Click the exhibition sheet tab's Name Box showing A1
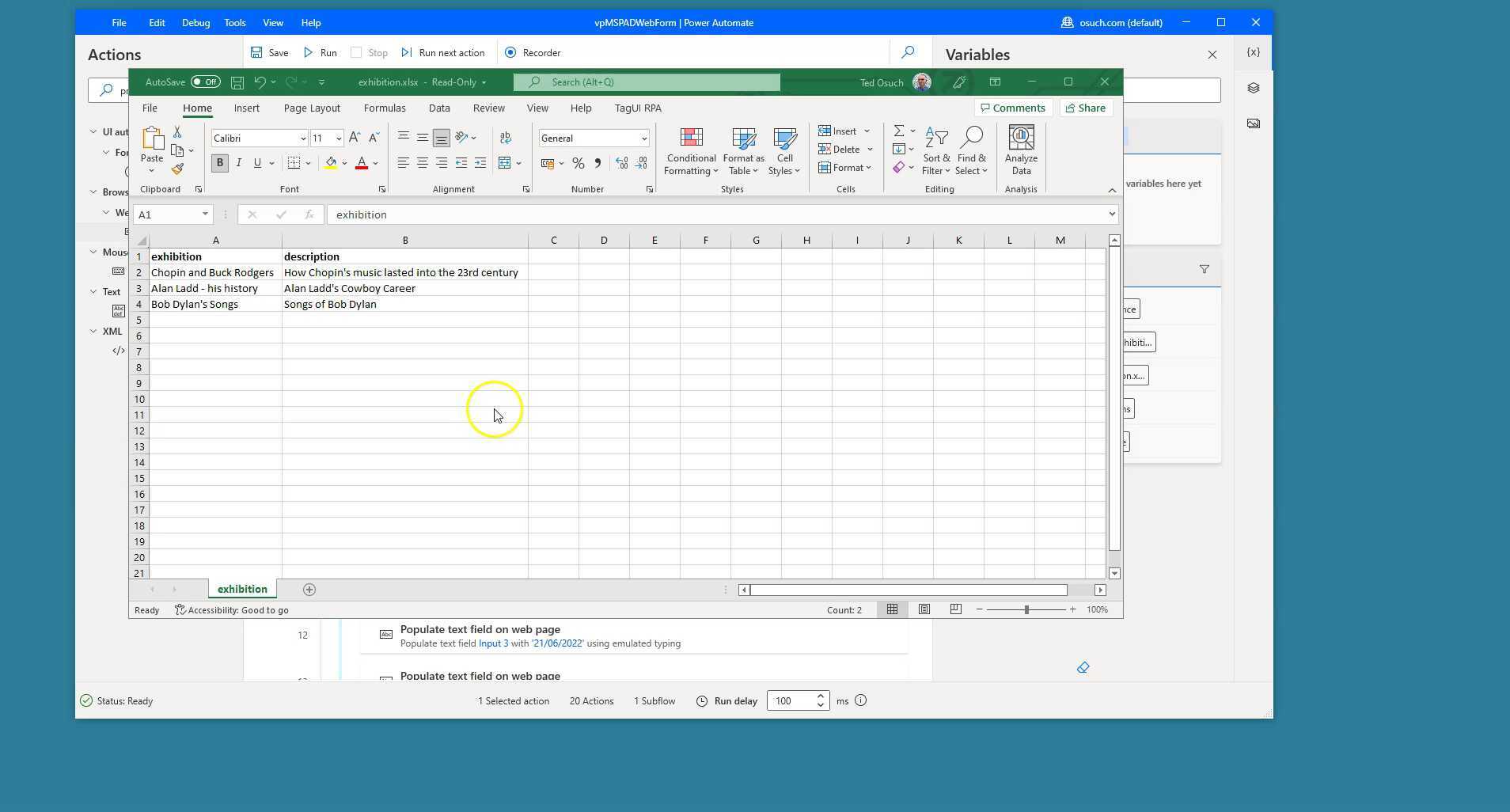The height and width of the screenshot is (812, 1510). click(x=172, y=214)
